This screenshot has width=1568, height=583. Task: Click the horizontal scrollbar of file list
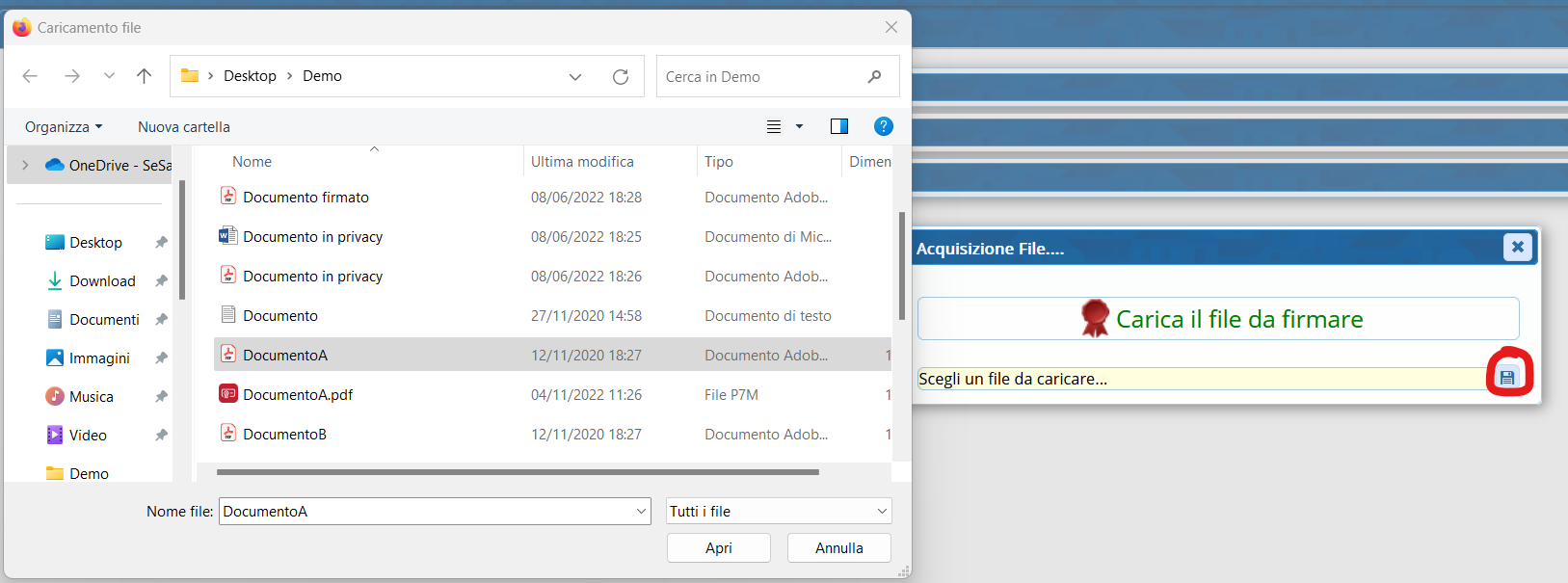(518, 472)
